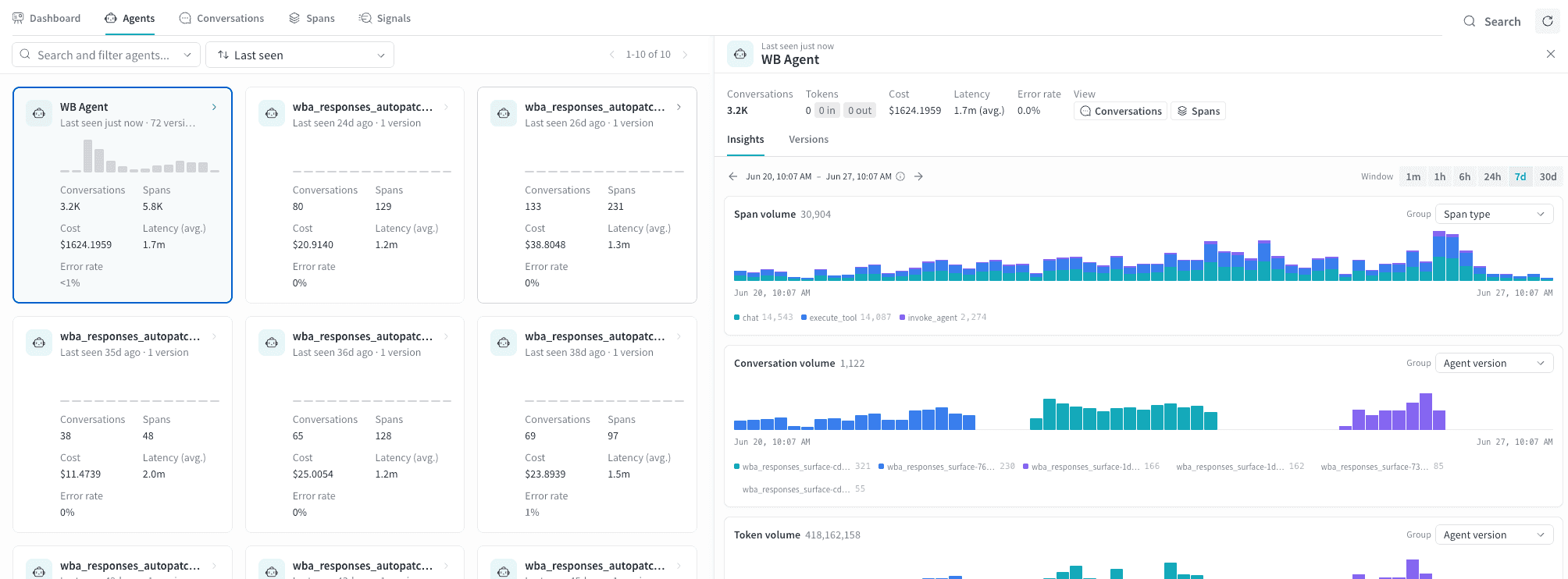The image size is (1568, 579).
Task: Set window to 1h
Action: (1439, 176)
